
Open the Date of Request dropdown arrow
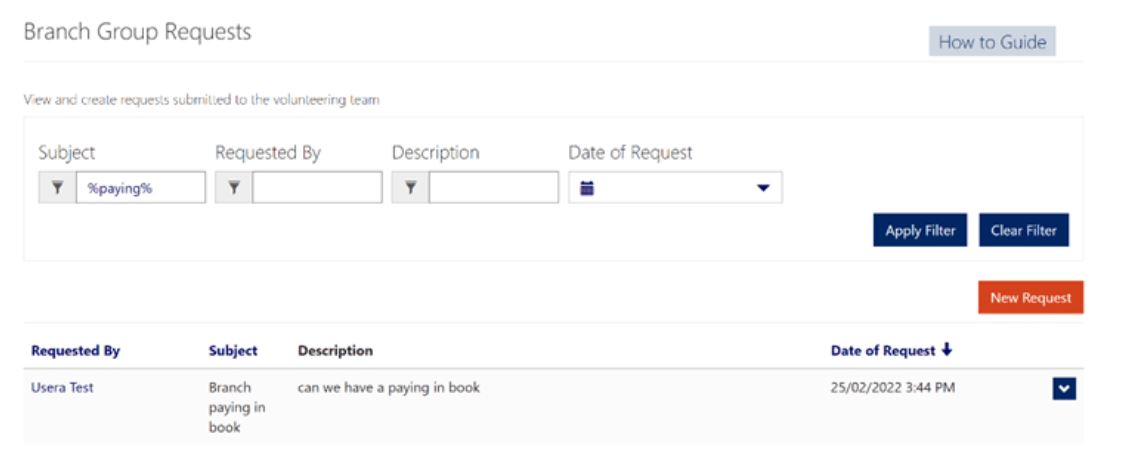tap(763, 188)
